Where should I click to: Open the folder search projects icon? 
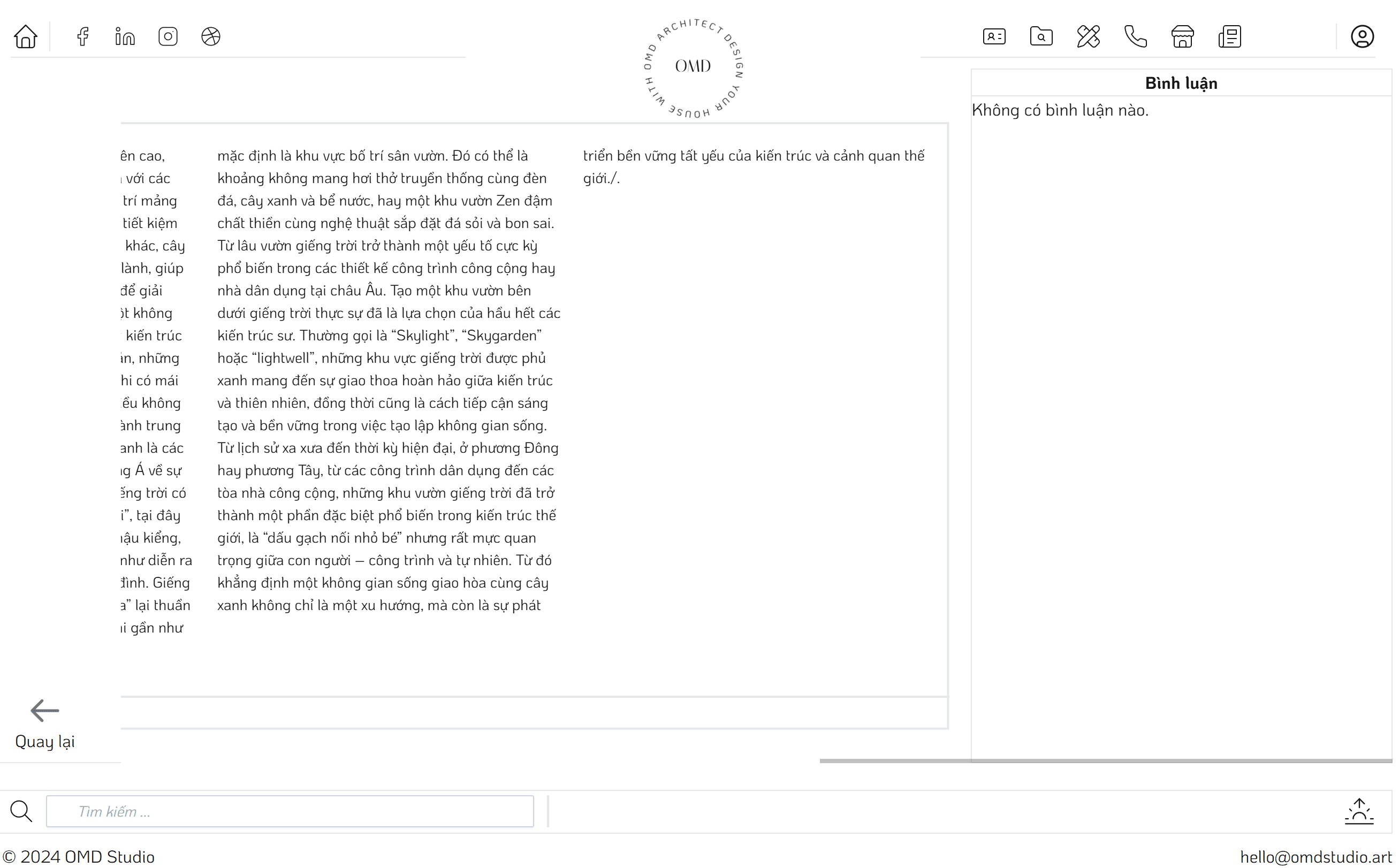click(x=1041, y=36)
